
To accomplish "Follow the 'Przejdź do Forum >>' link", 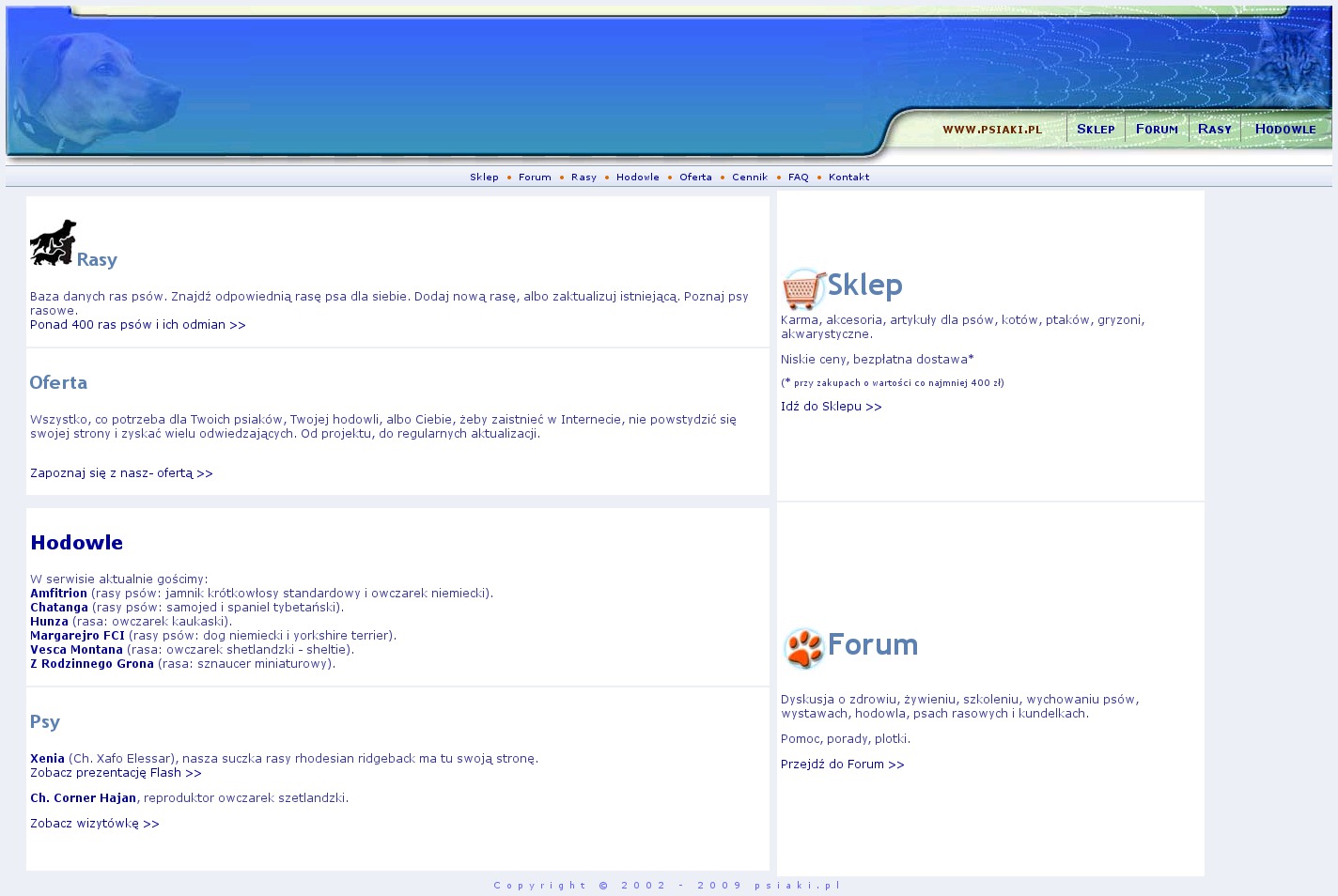I will (842, 765).
